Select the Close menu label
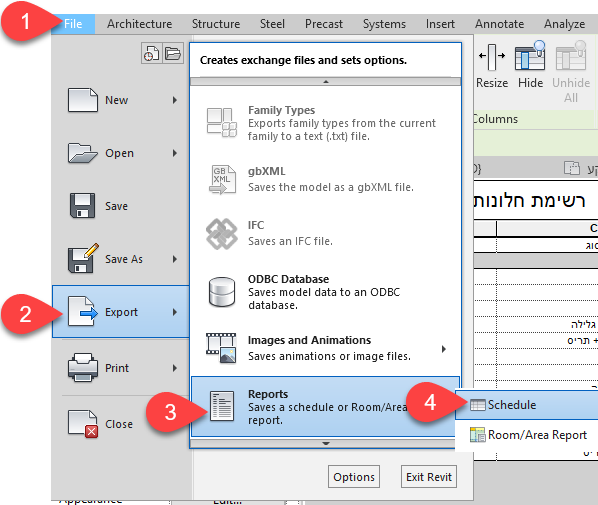Screen dimensions: 598x505 coord(119,424)
